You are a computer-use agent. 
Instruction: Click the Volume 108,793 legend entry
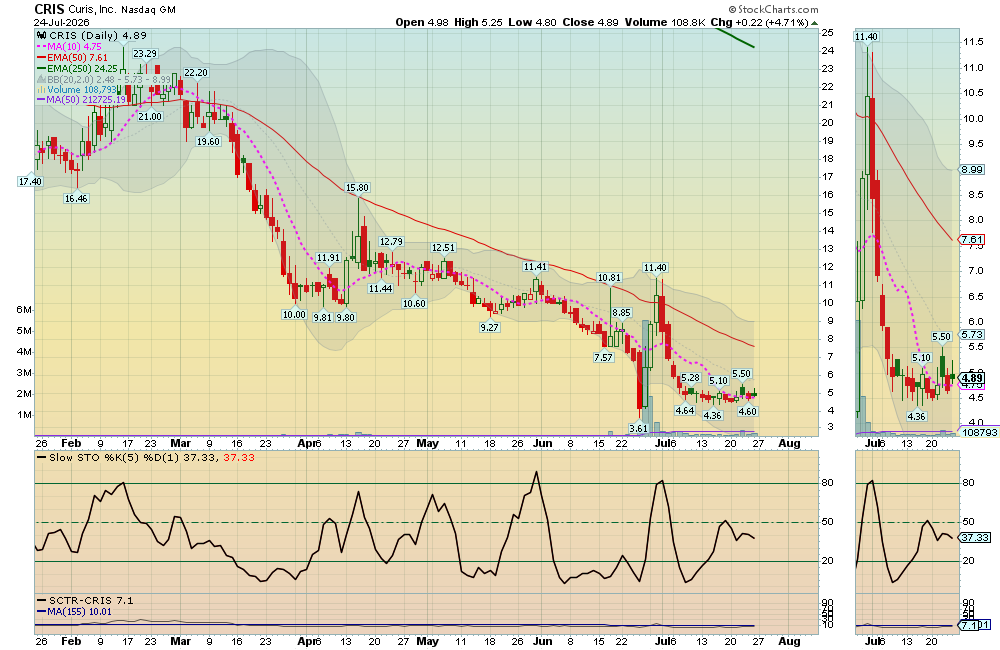[x=77, y=90]
